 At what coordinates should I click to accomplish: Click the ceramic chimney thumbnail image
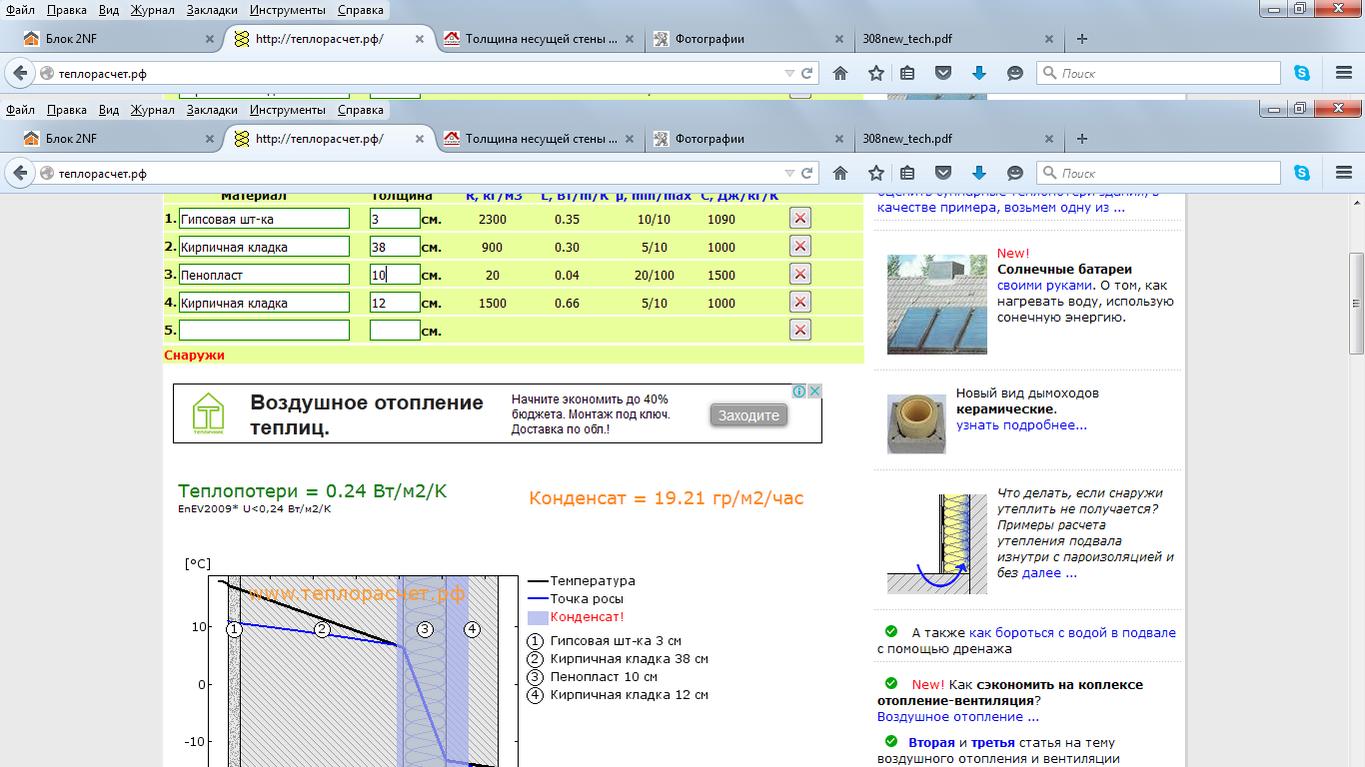pyautogui.click(x=916, y=423)
